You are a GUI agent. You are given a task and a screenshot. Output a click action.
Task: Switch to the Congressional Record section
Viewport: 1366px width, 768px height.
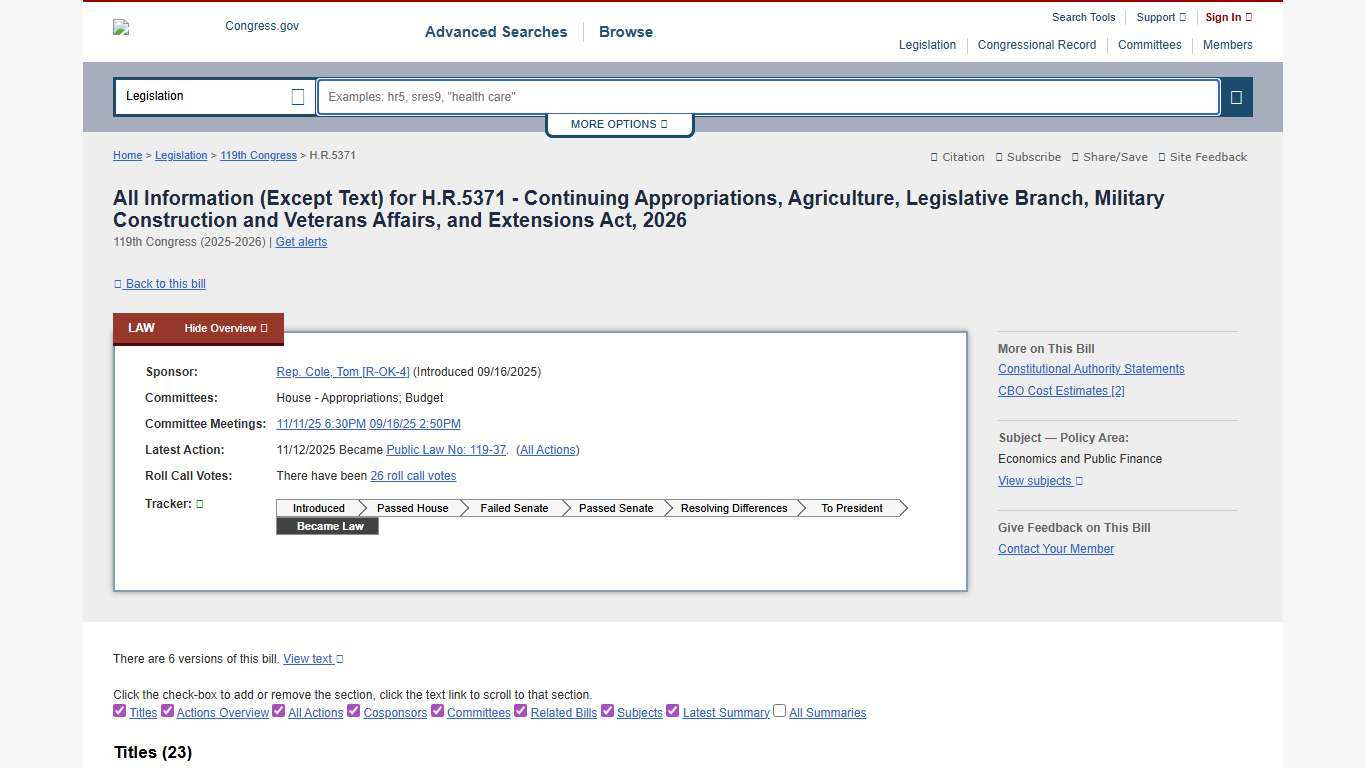tap(1037, 45)
